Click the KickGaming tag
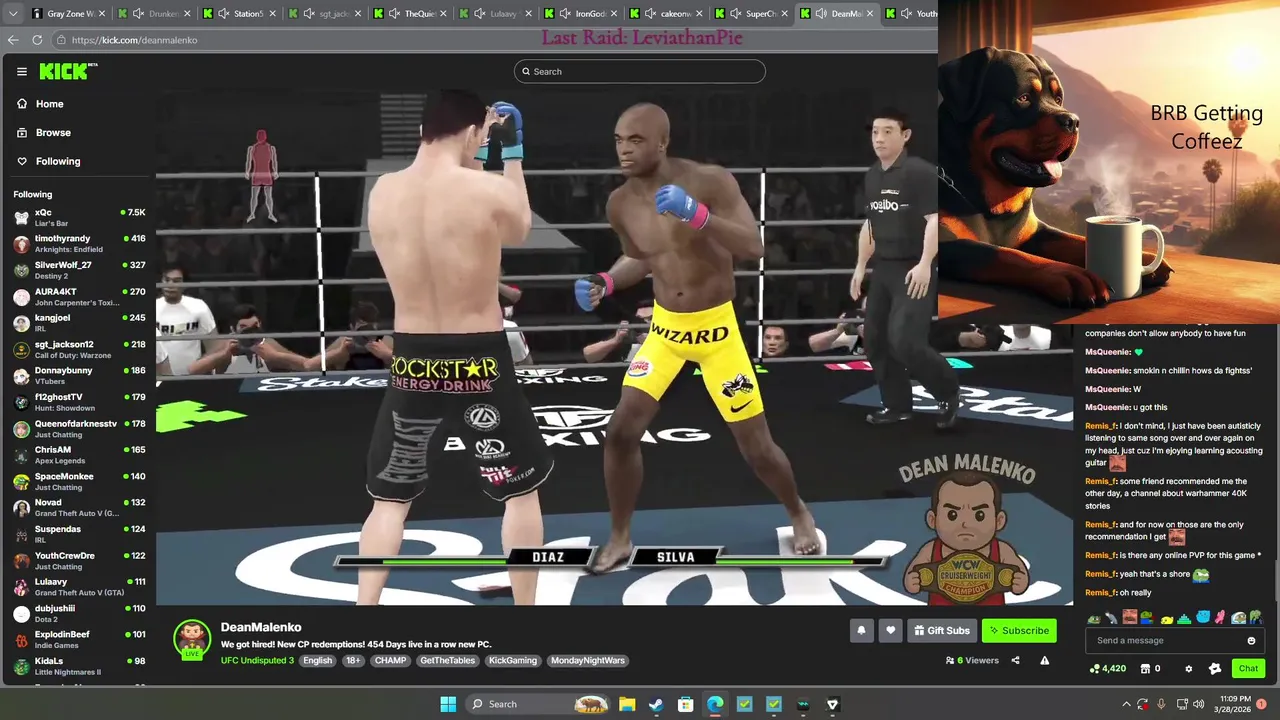 click(x=513, y=660)
